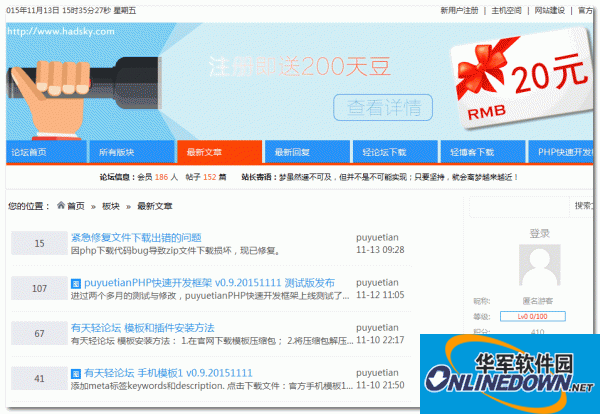The width and height of the screenshot is (600, 414).
Task: Click image icon beside 手机模板1 post
Action: coord(76,374)
